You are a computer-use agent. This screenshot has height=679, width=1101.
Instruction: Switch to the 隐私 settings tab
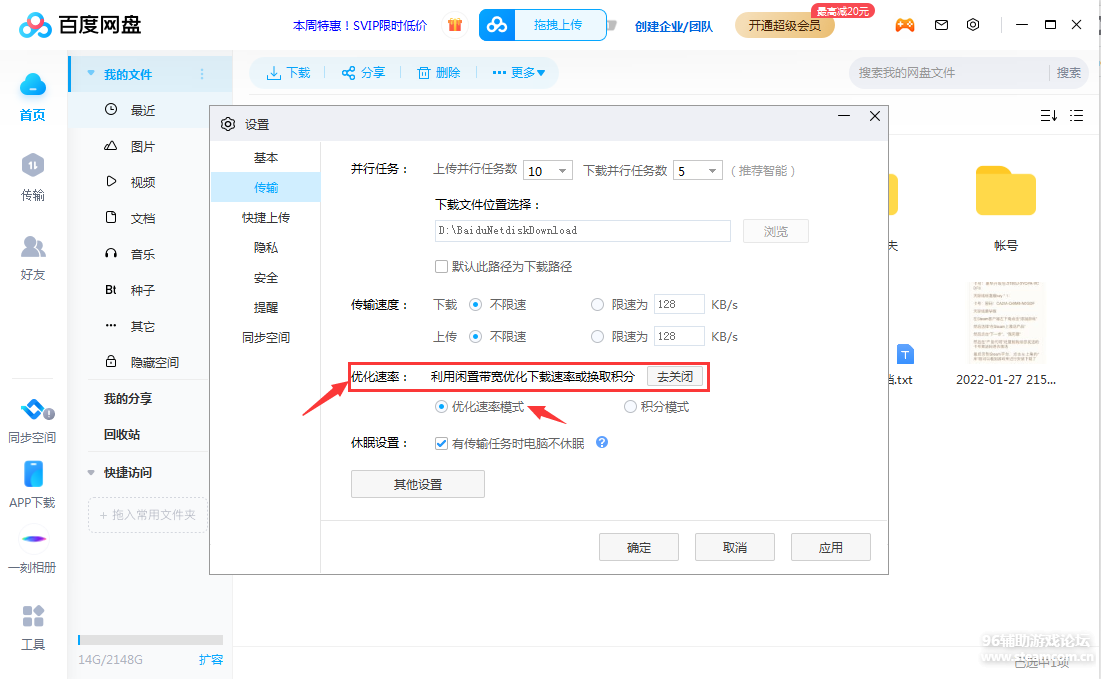click(266, 247)
